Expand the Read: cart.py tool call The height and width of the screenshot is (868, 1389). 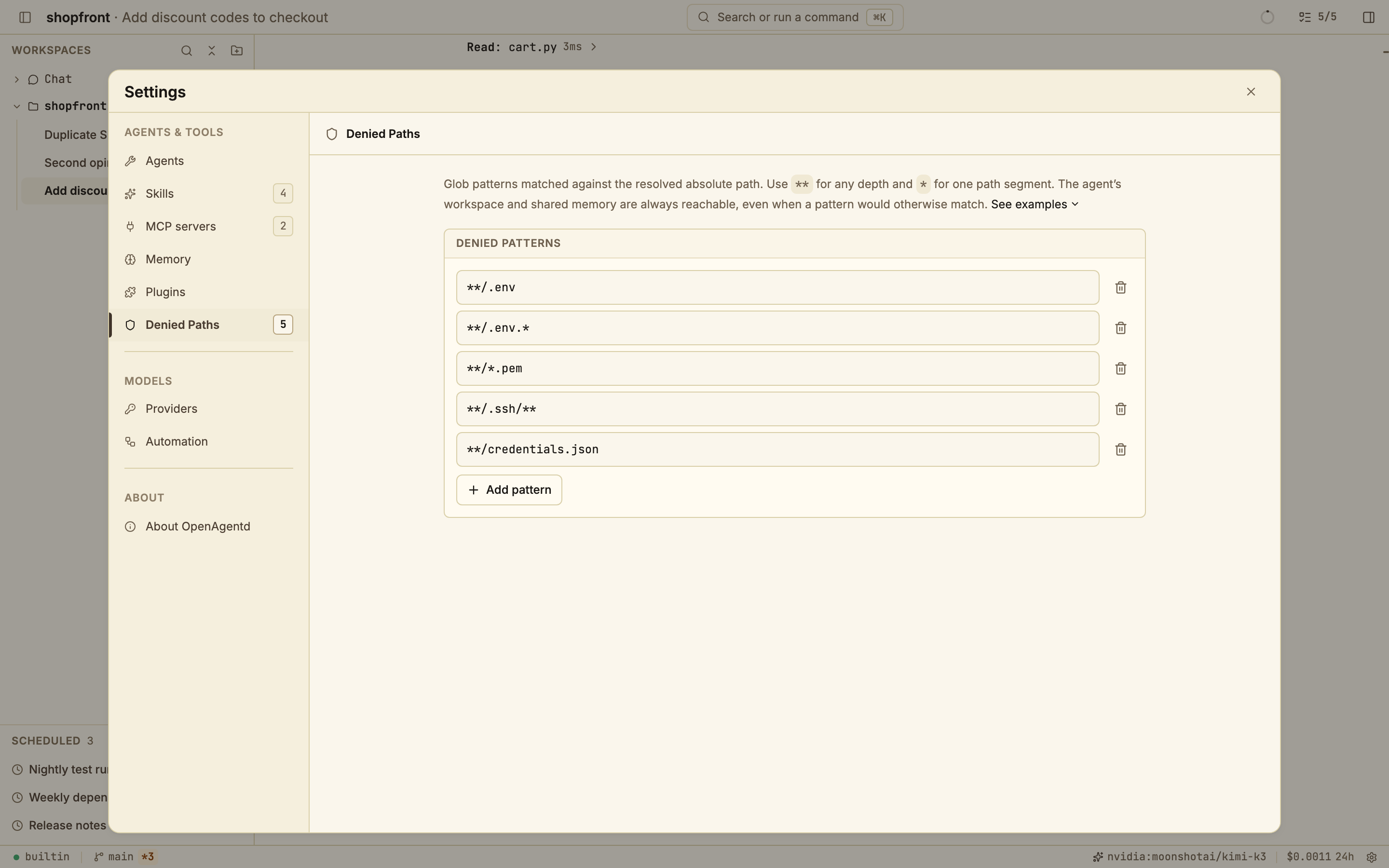531,47
